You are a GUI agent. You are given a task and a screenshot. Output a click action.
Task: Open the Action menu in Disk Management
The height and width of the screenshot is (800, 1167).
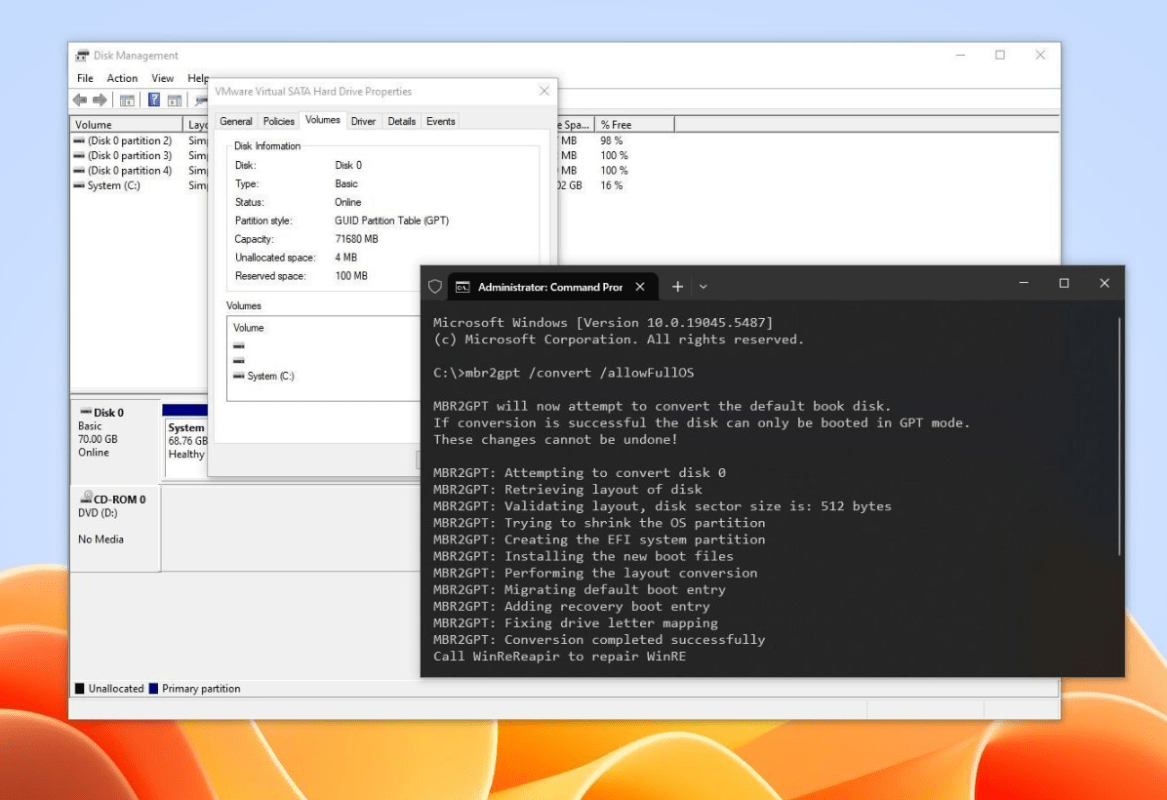(x=122, y=78)
